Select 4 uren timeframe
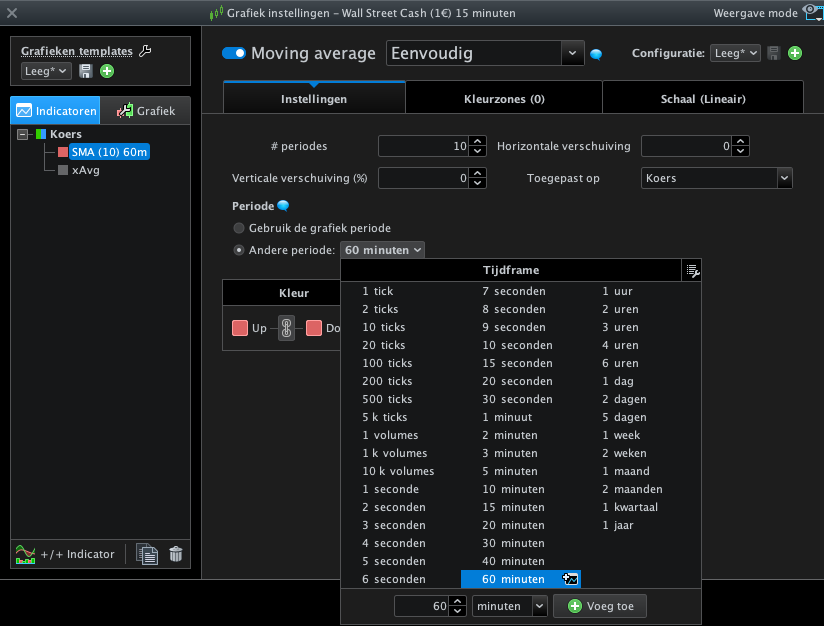 click(x=621, y=345)
